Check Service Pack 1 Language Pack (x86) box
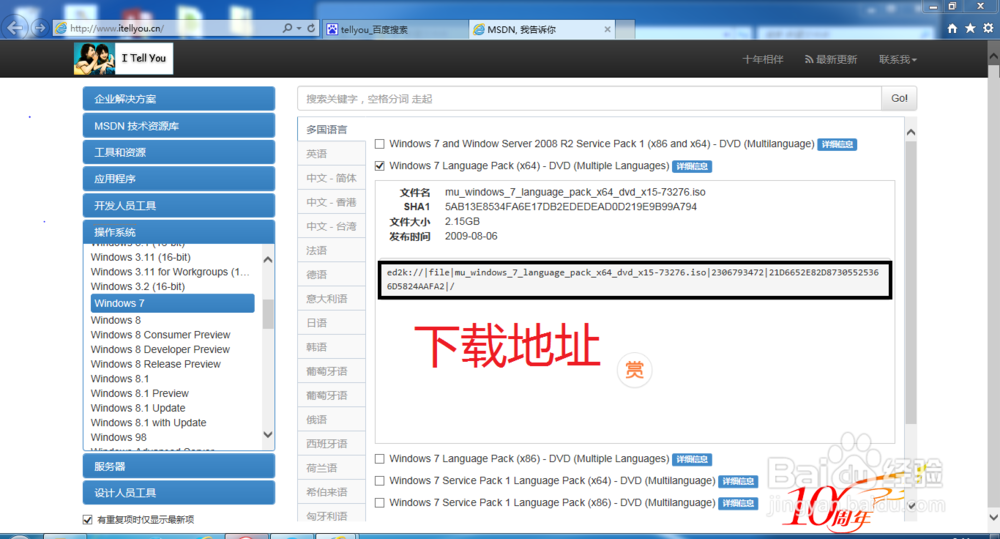The image size is (1000, 539). (379, 503)
